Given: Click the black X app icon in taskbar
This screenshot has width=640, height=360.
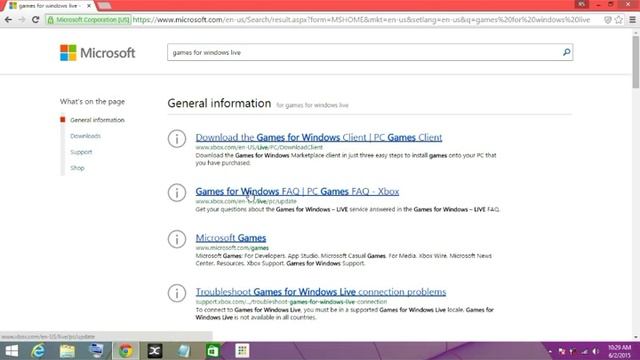Looking at the screenshot, I should coord(155,351).
